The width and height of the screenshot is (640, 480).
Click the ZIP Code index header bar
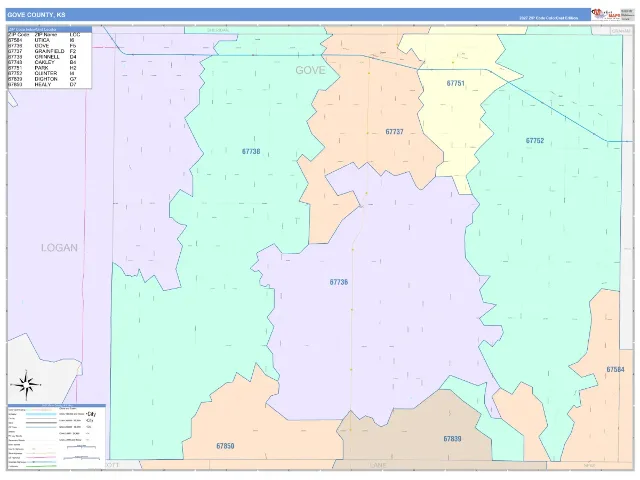click(49, 29)
